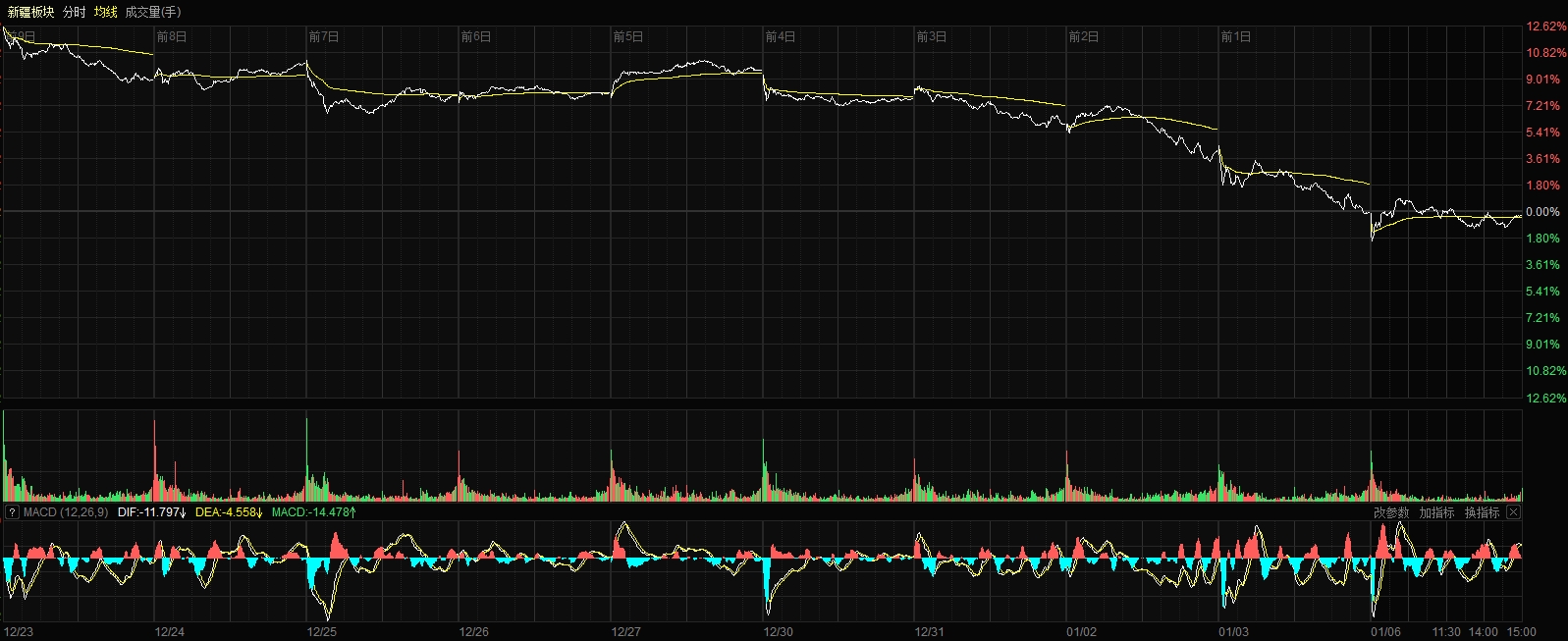Click 改参数 to modify indicator parameters
This screenshot has height=641, width=1568.
point(1391,512)
